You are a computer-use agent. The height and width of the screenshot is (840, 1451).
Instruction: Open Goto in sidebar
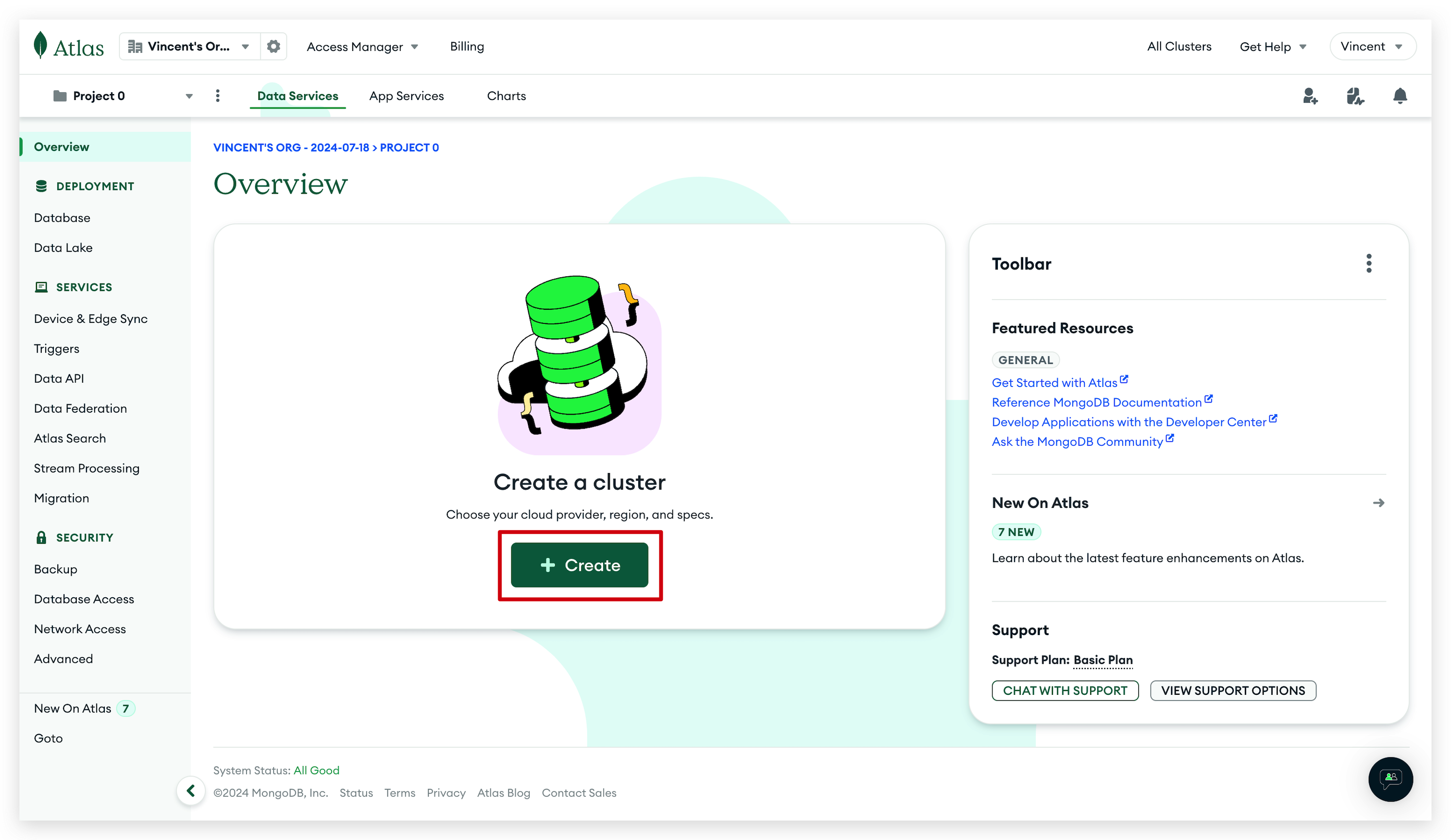tap(49, 738)
